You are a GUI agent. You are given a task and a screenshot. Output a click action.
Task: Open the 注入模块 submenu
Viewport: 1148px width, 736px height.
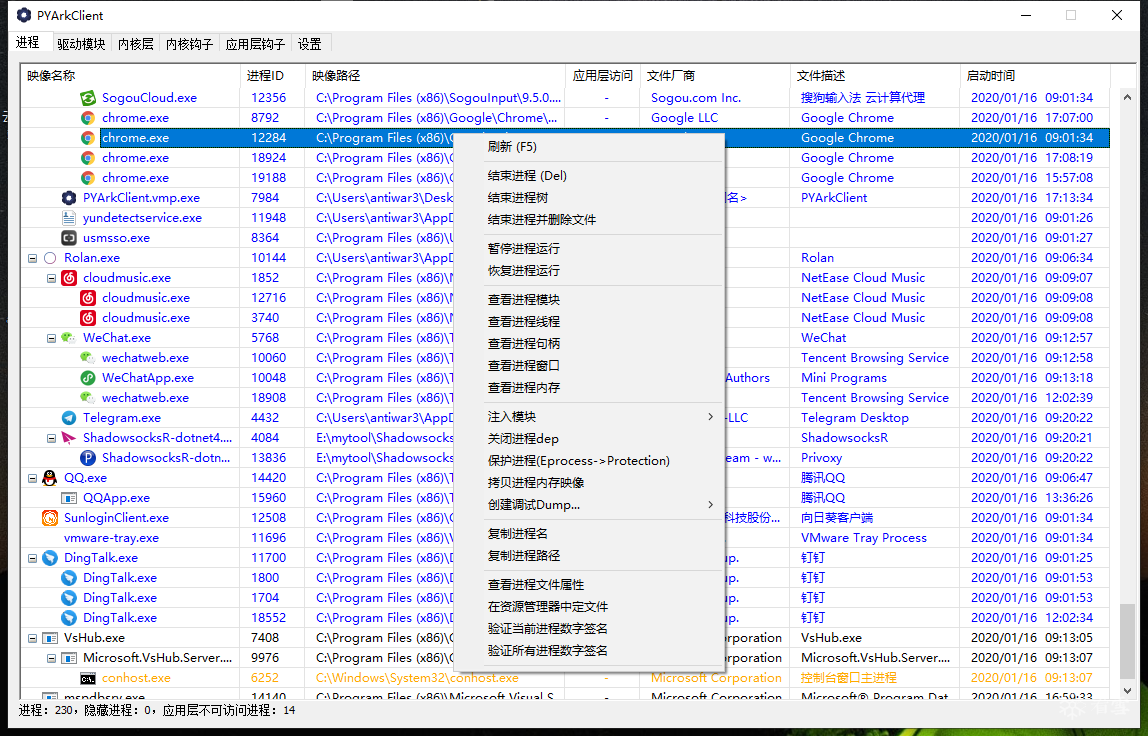(589, 417)
